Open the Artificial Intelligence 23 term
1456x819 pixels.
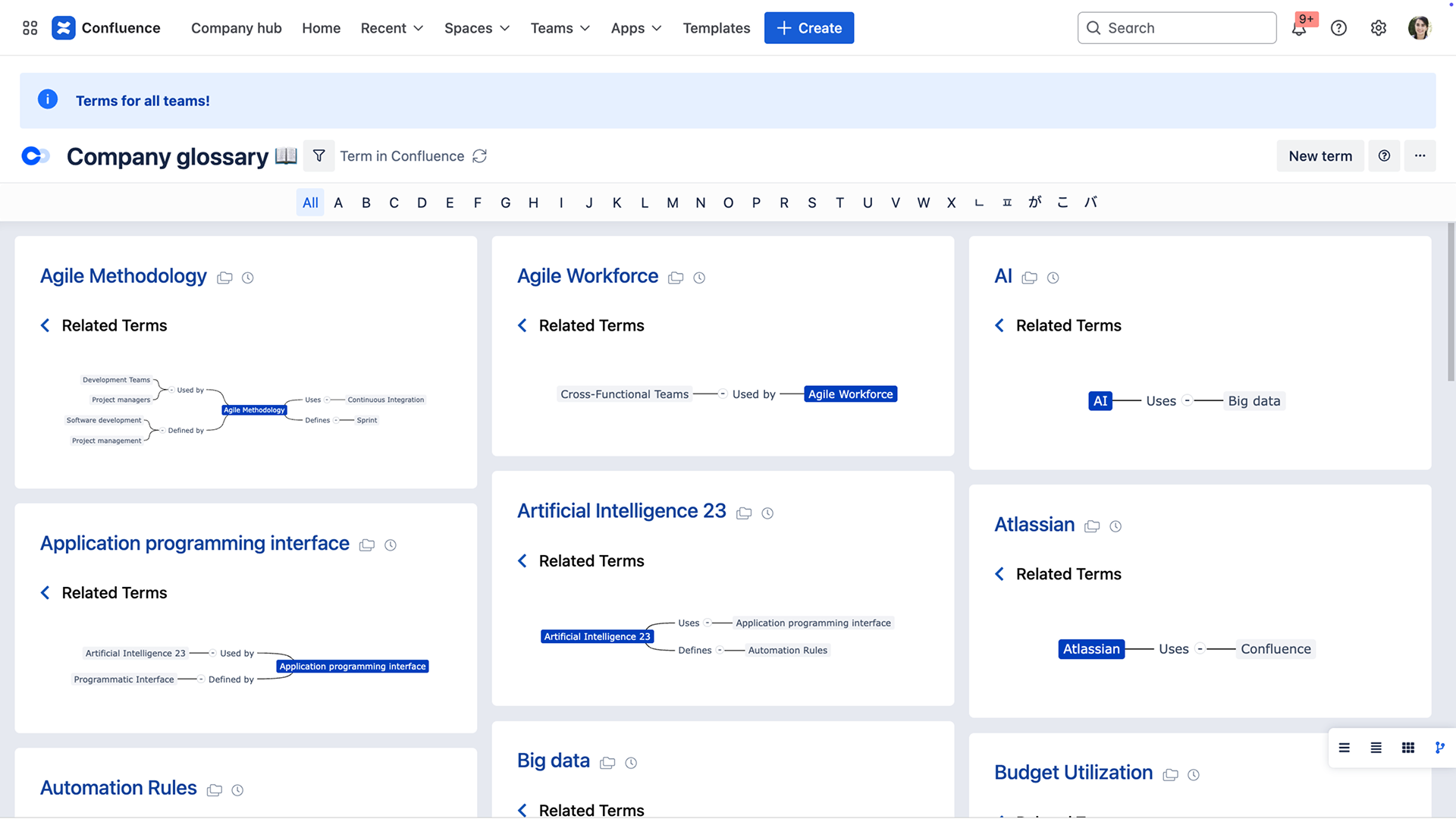622,511
